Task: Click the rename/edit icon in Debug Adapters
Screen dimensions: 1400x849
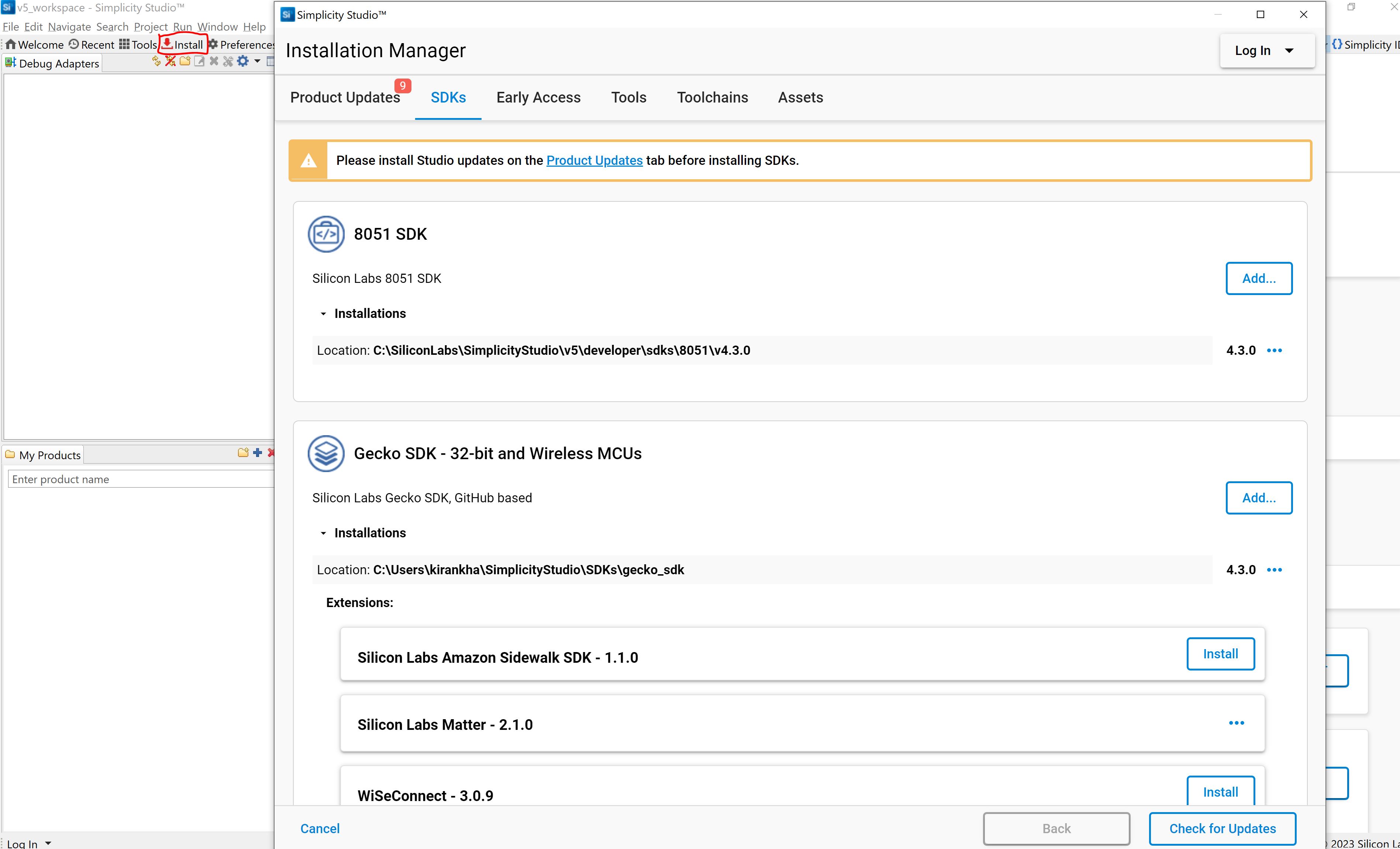Action: tap(199, 61)
